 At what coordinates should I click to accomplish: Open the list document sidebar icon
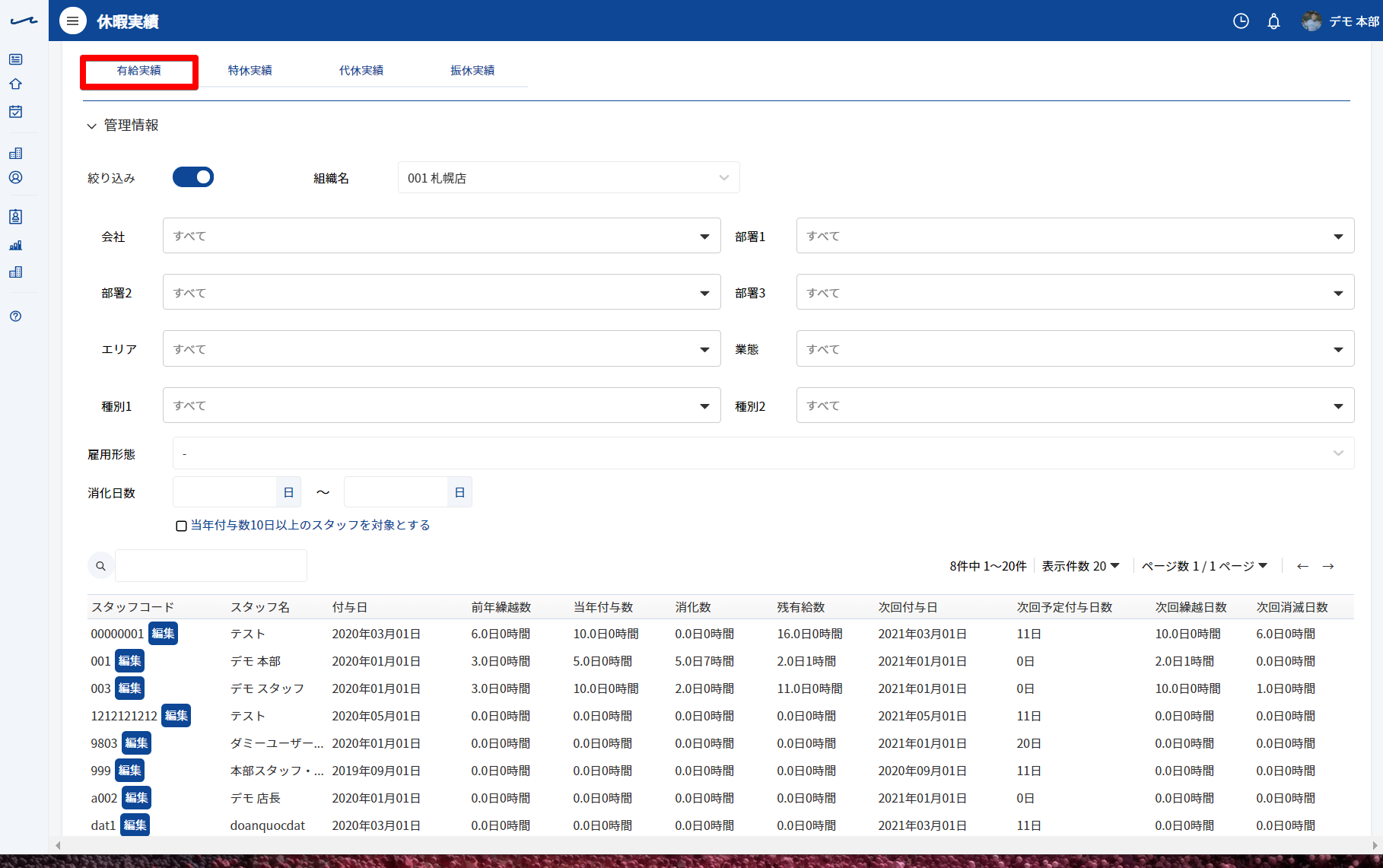[x=16, y=59]
